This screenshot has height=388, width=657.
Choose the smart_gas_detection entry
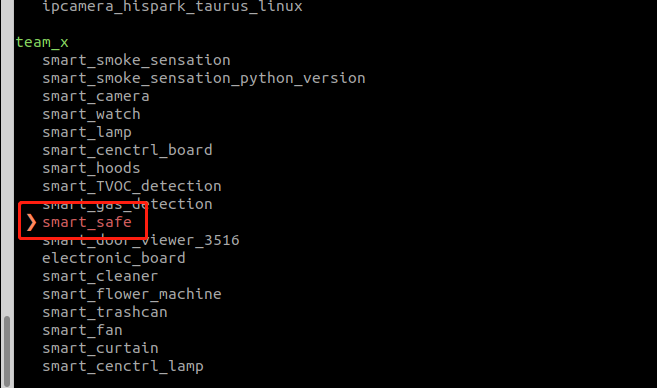pyautogui.click(x=127, y=204)
